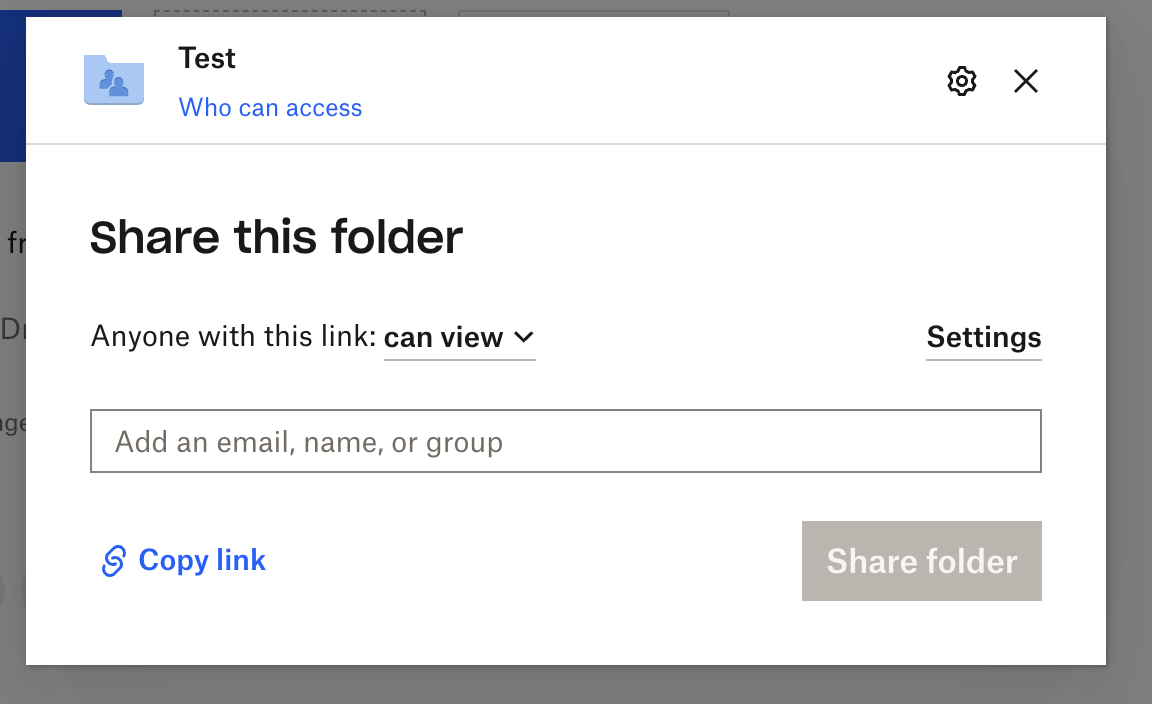Click the Copy link text

(202, 560)
